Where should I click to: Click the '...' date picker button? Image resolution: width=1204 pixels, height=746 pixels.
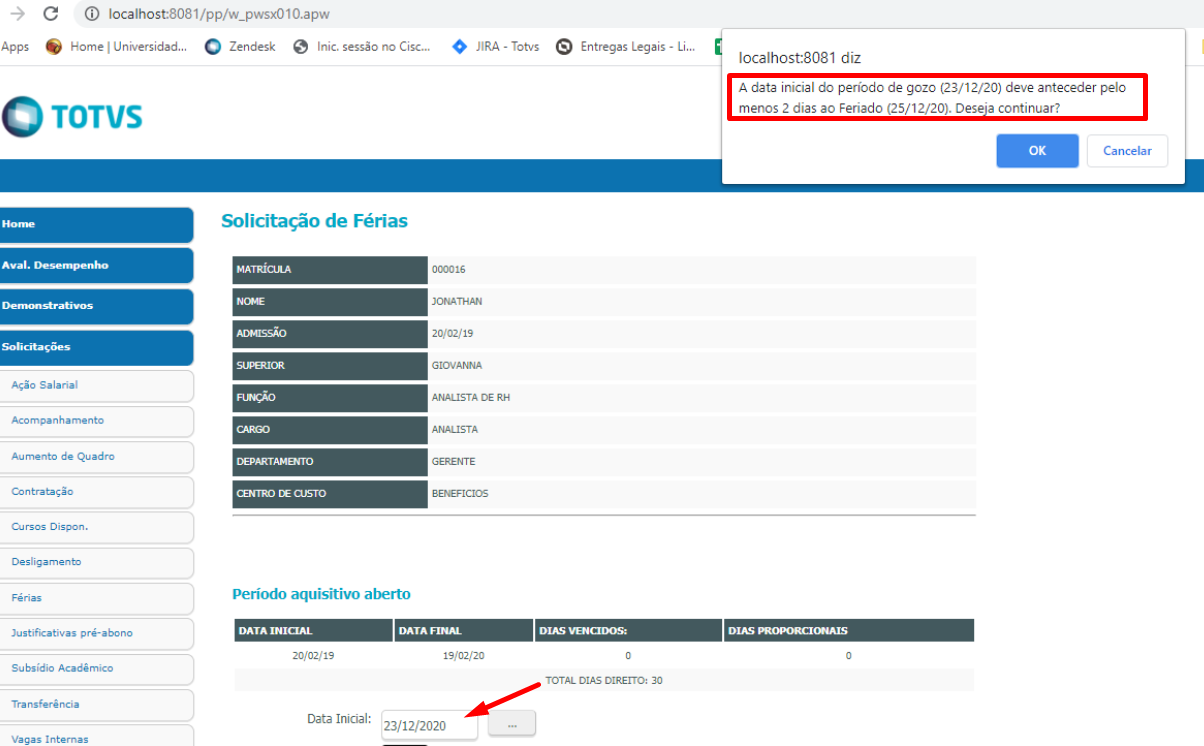pos(512,724)
